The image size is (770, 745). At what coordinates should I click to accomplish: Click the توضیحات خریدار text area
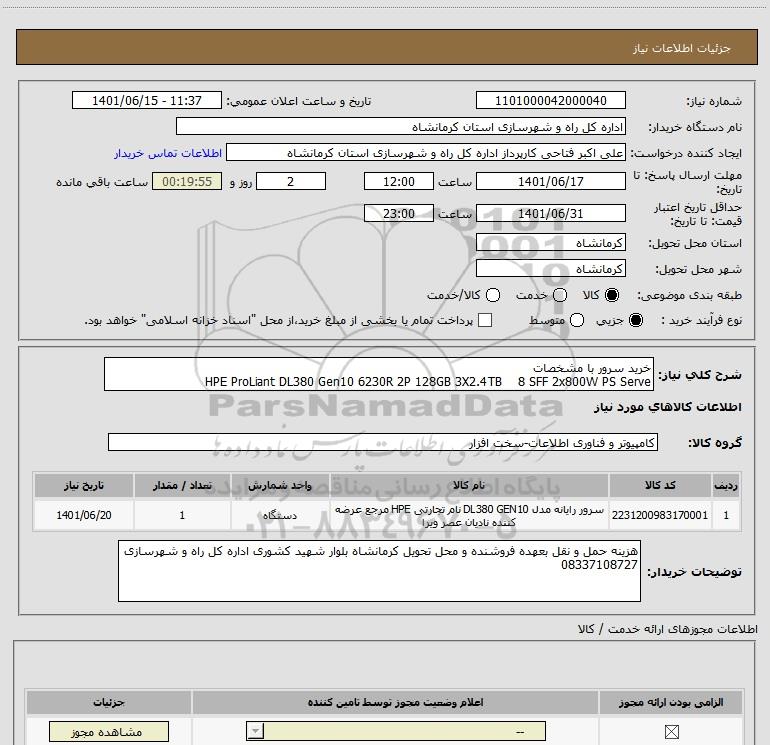coord(379,571)
